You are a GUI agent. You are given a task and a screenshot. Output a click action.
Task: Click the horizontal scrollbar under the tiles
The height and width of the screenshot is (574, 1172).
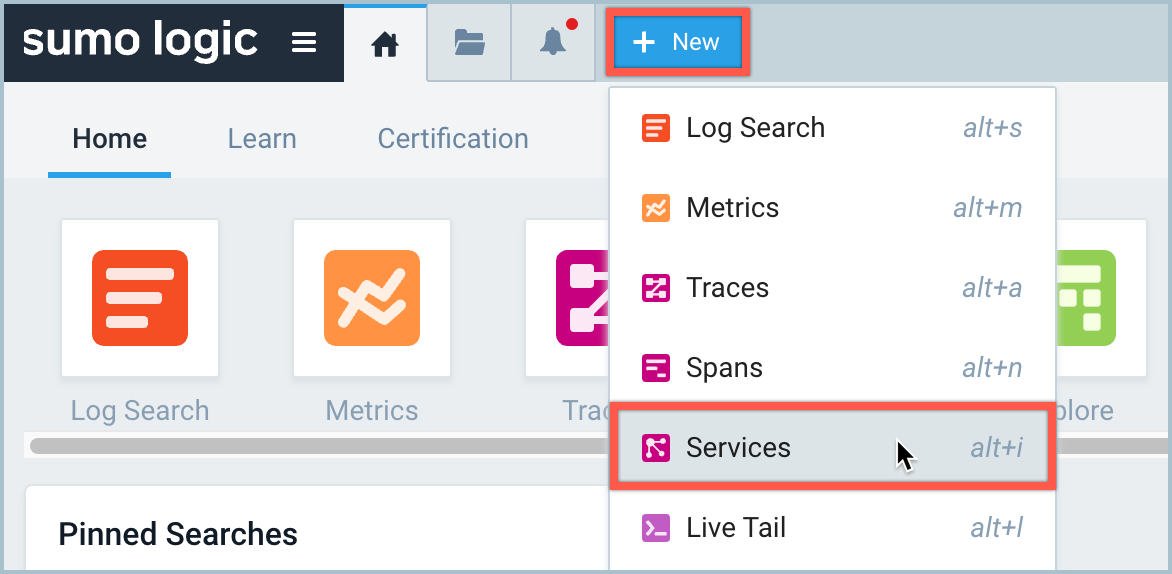tap(300, 445)
